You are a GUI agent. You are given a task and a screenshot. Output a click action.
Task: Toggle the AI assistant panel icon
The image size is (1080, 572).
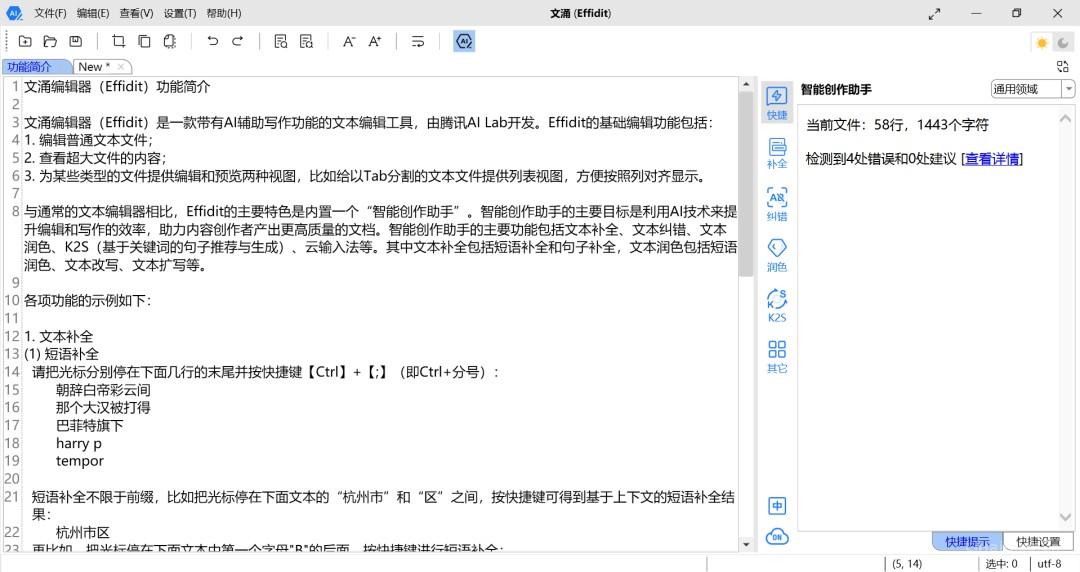coord(464,41)
